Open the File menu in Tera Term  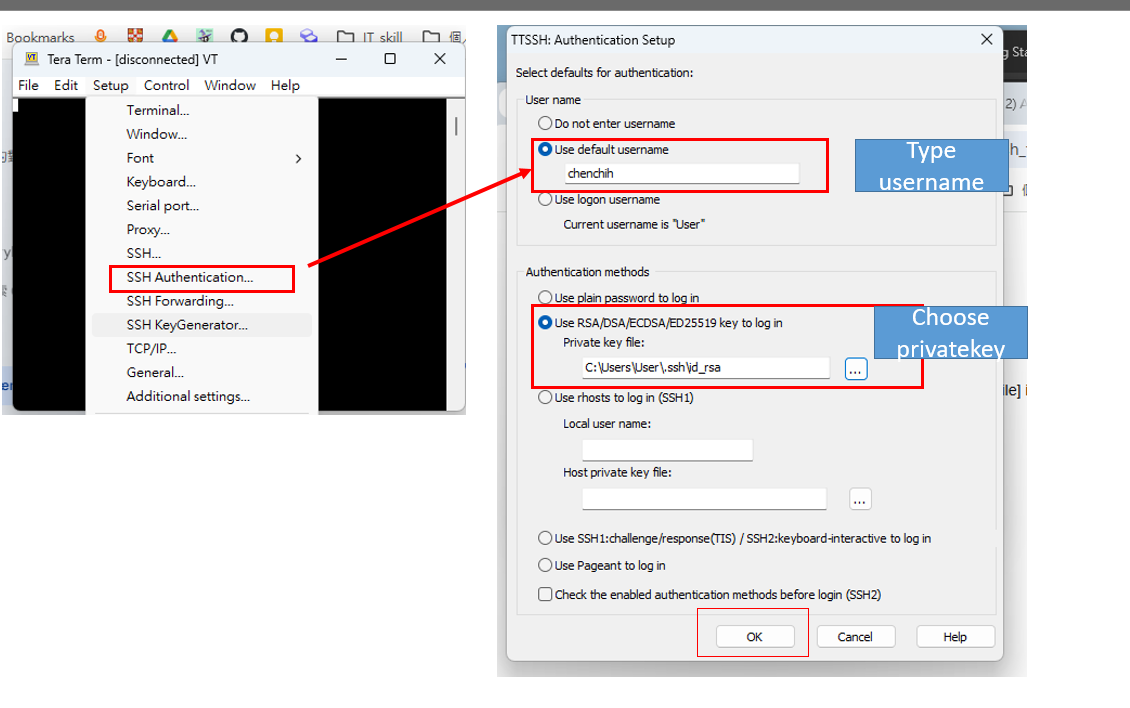coord(28,85)
